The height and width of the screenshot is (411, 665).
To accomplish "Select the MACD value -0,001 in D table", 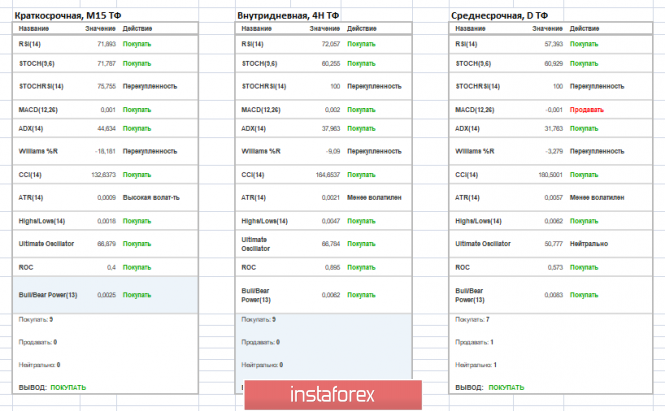I will click(554, 110).
